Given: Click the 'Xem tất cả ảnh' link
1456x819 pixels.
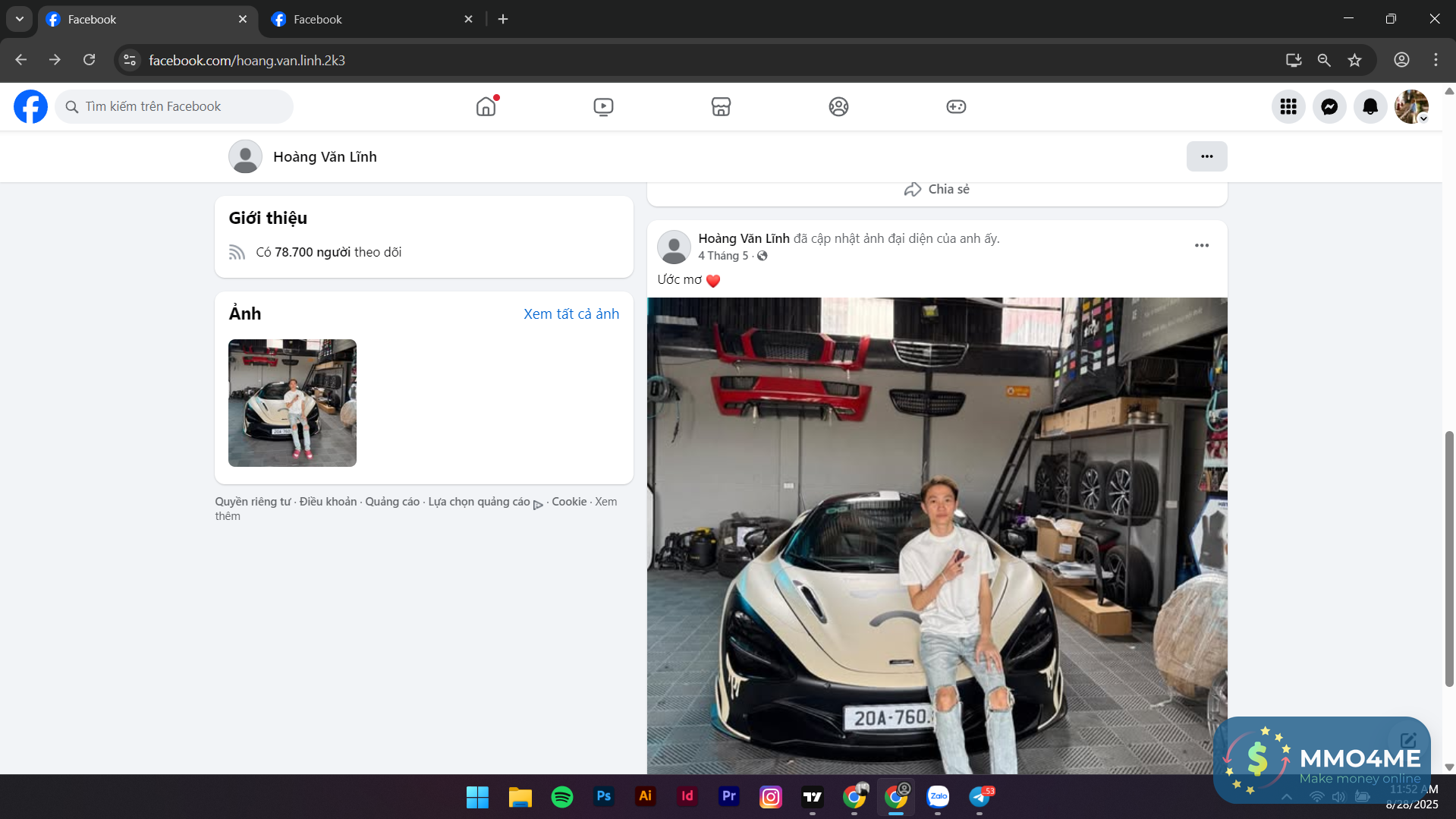Looking at the screenshot, I should [x=571, y=313].
